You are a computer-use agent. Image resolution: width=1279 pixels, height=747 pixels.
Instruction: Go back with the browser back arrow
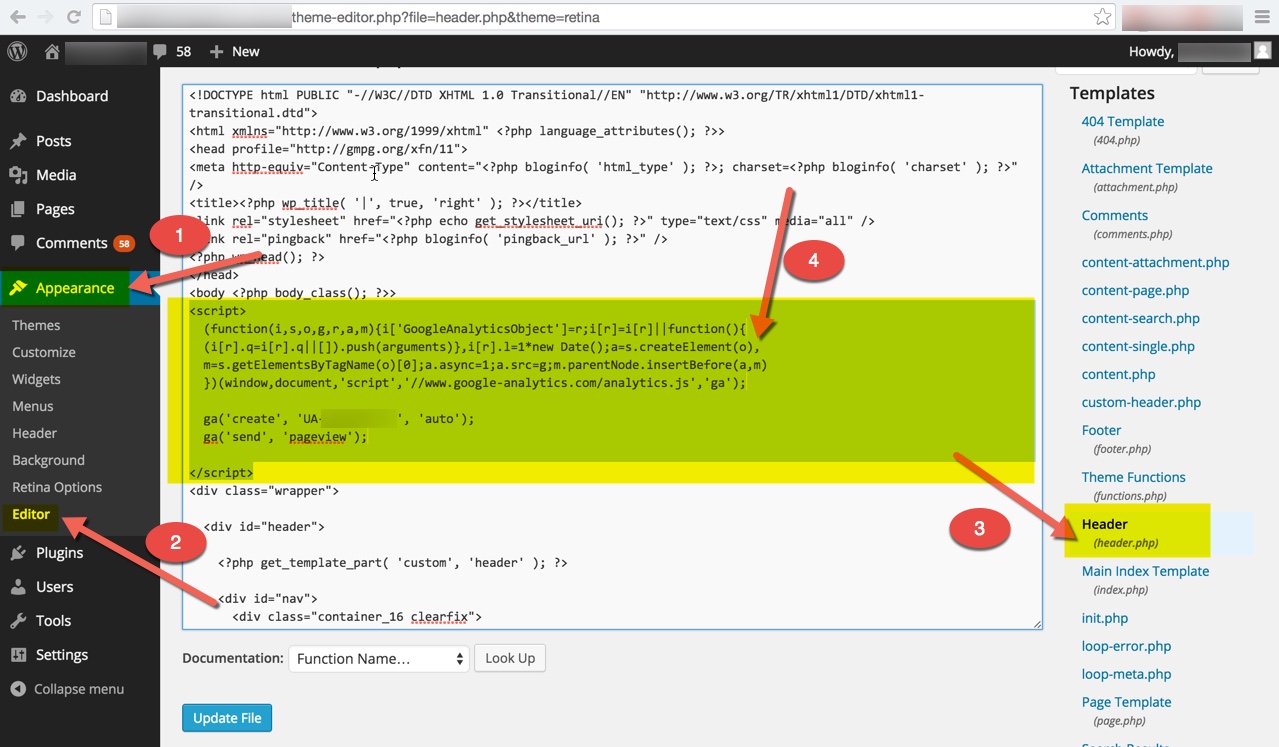click(x=18, y=17)
